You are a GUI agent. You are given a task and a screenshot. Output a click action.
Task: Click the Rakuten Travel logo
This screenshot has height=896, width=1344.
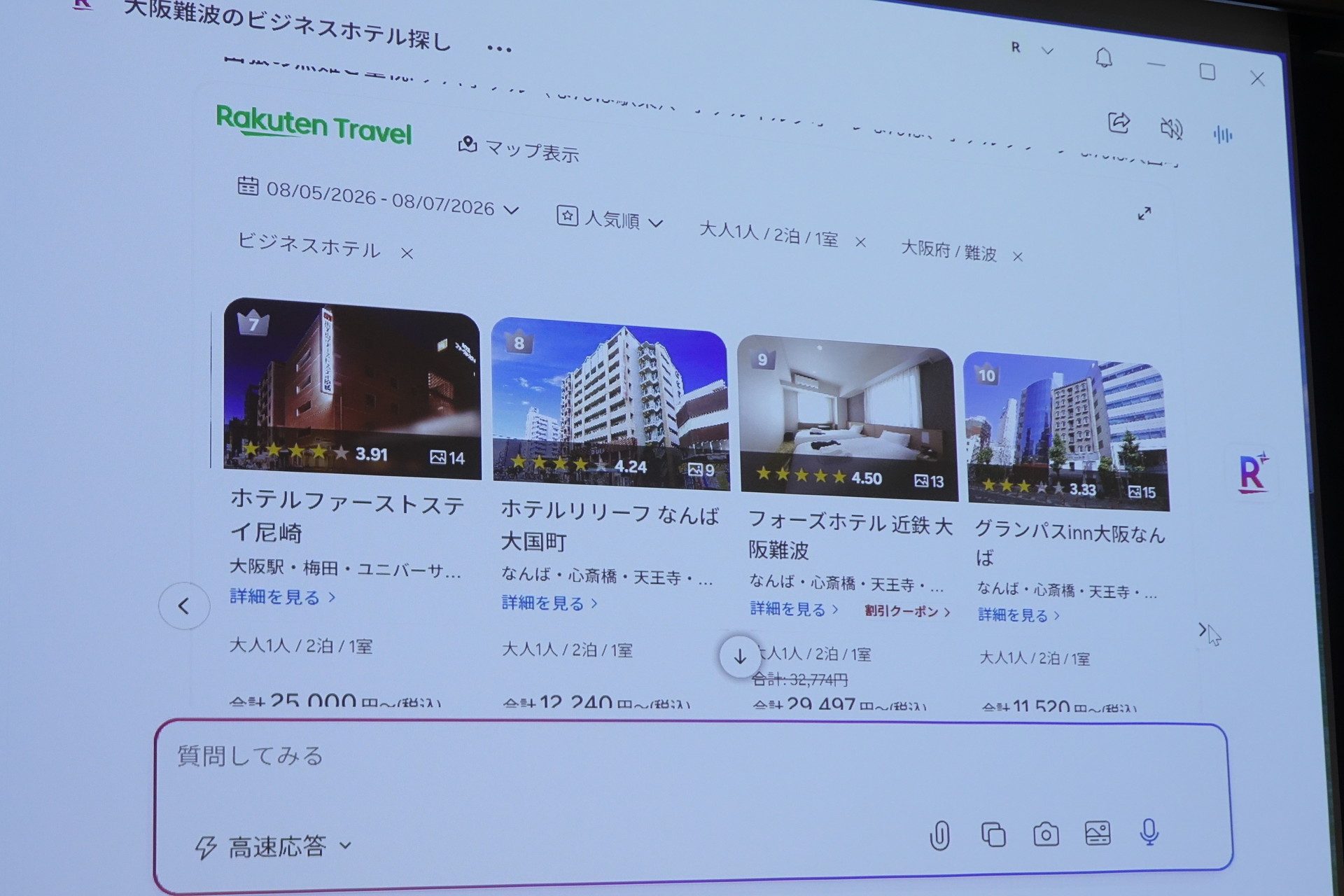pyautogui.click(x=314, y=125)
